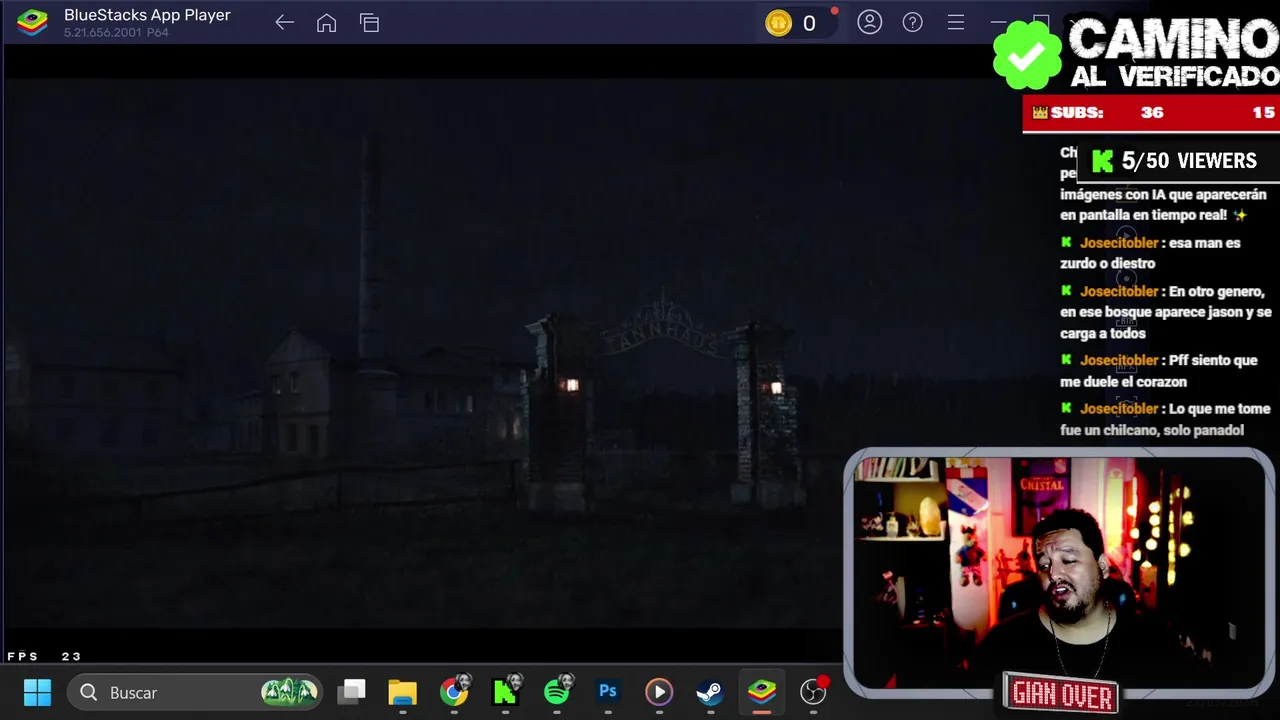Click the FPS 23 counter
1280x720 pixels.
click(44, 657)
